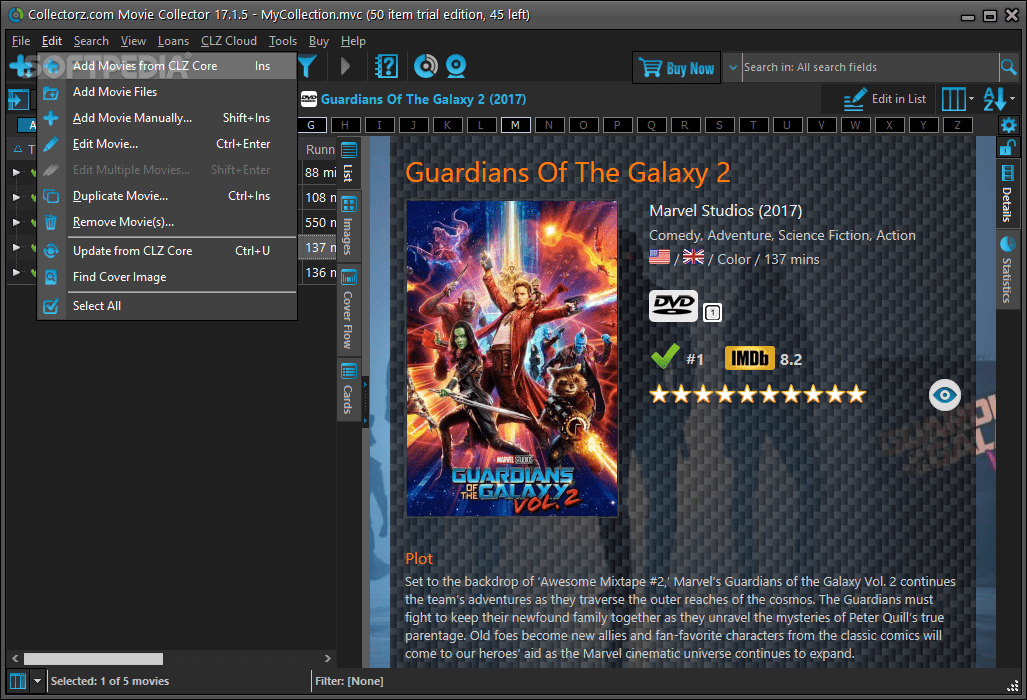This screenshot has height=700, width=1027.
Task: Choose Remove Movie(s) menu entry
Action: [167, 222]
